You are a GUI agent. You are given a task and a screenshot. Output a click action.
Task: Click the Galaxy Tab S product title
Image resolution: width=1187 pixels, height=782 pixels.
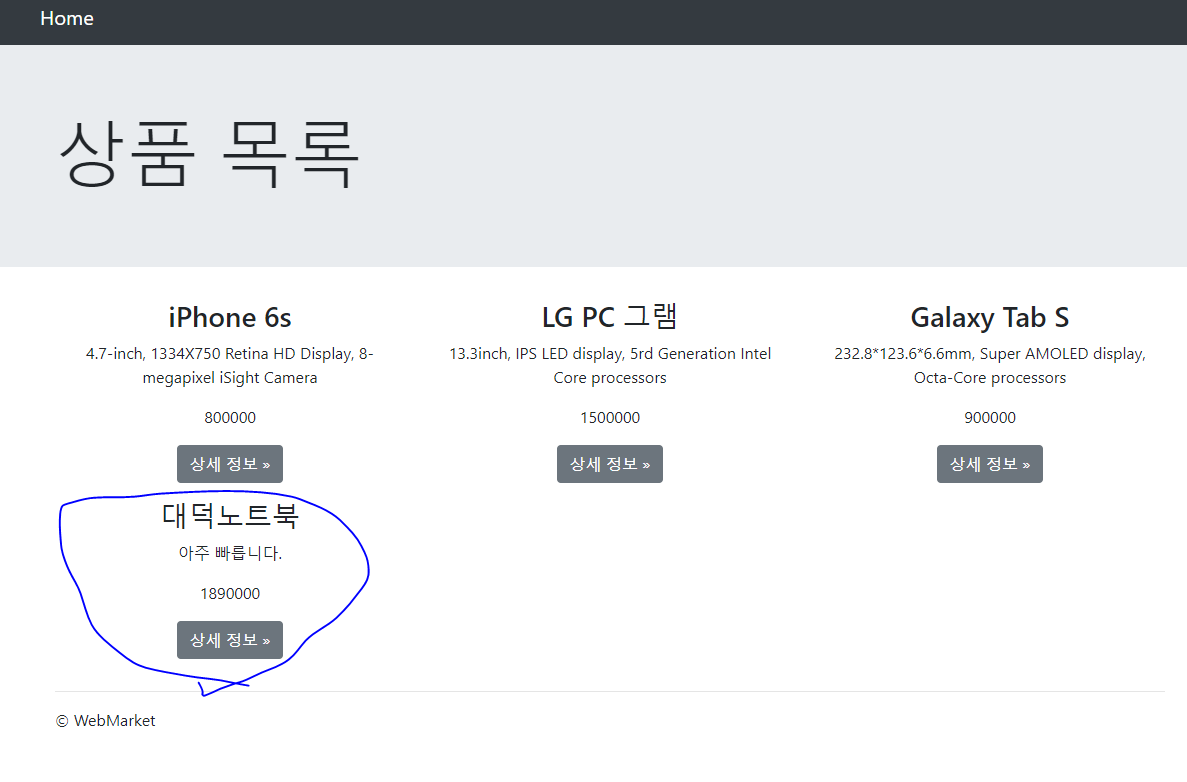point(990,317)
